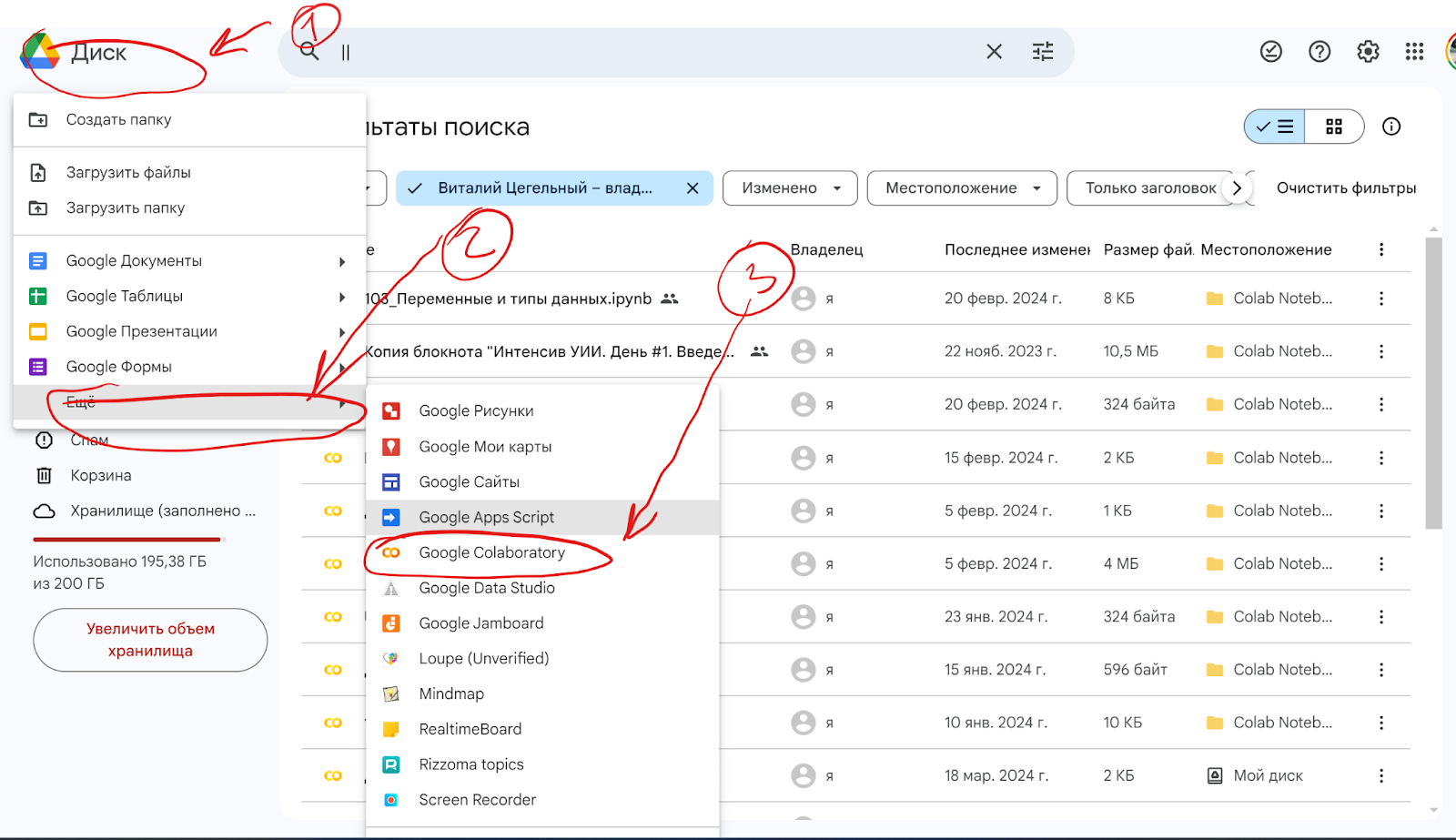Select Google Документы menu entry
Viewport: 1456px width, 840px height.
coord(189,261)
